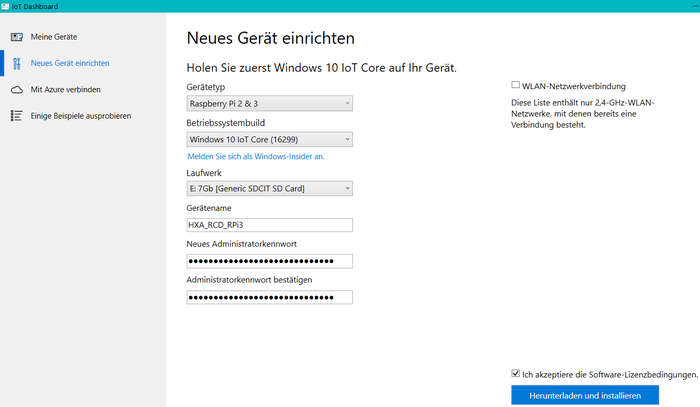Screen dimensions: 700x407
Task: Go to Mit Azure verbinden
Action: pos(66,90)
